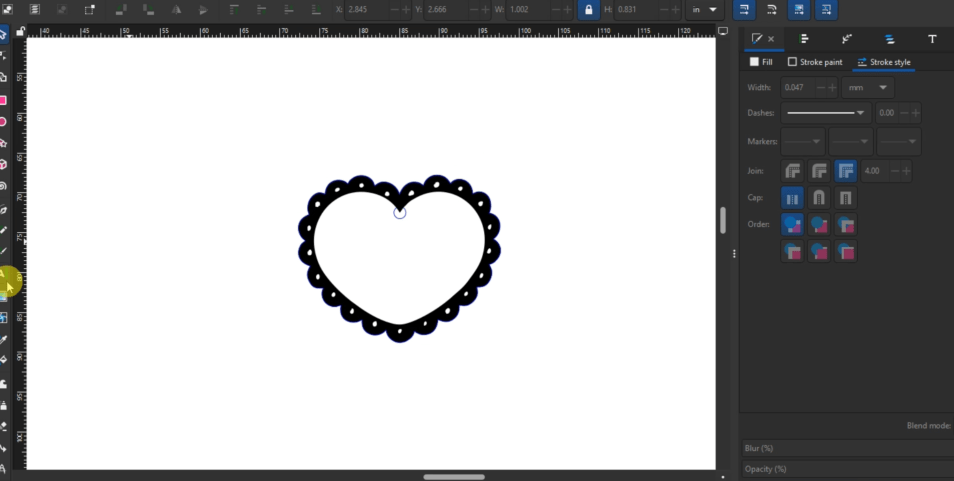Select the Ellipse/Circle tool in the toolbox
Viewport: 954px width, 481px height.
click(3, 122)
